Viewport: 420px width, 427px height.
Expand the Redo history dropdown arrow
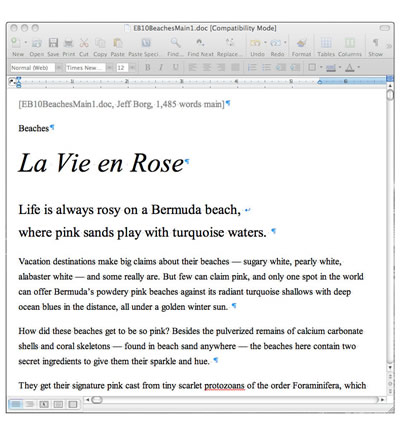pyautogui.click(x=285, y=43)
